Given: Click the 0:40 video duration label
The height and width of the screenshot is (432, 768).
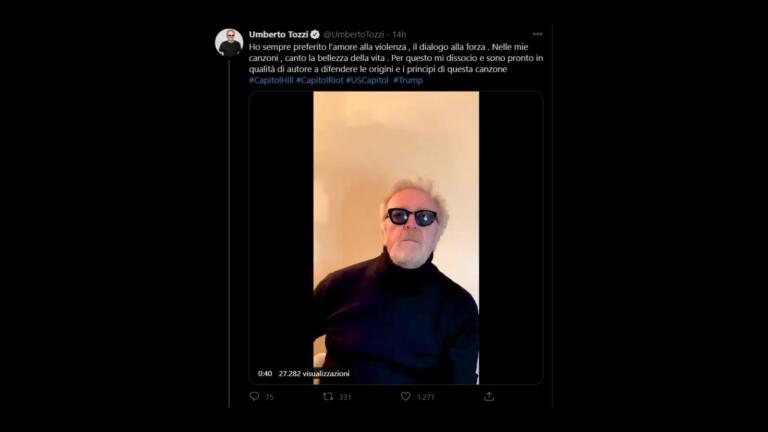Looking at the screenshot, I should pyautogui.click(x=264, y=373).
